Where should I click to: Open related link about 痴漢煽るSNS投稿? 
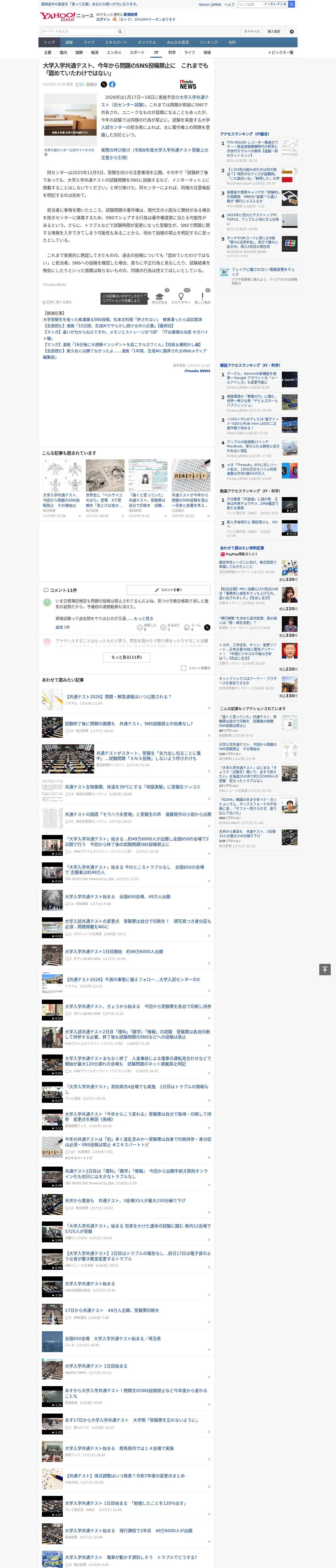pyautogui.click(x=122, y=320)
